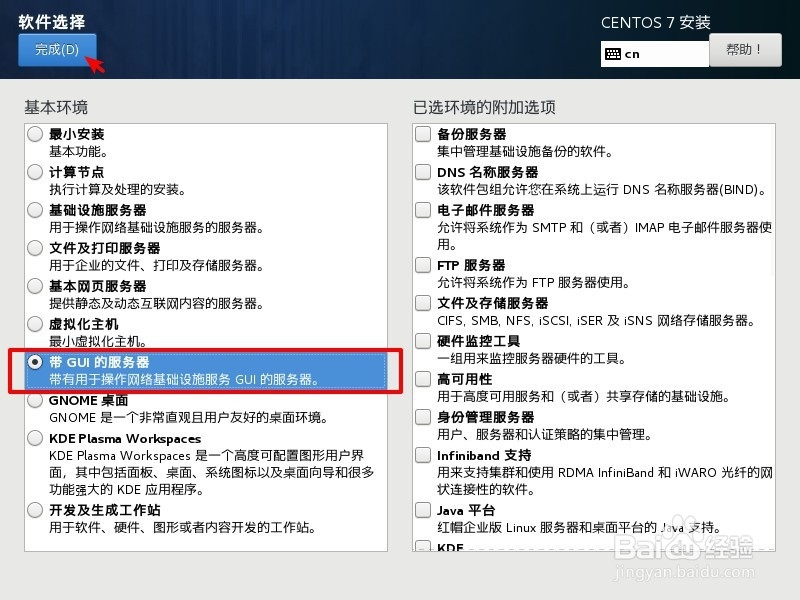800x600 pixels.
Task: Enable the 电子邮件服务器 option
Action: point(421,210)
